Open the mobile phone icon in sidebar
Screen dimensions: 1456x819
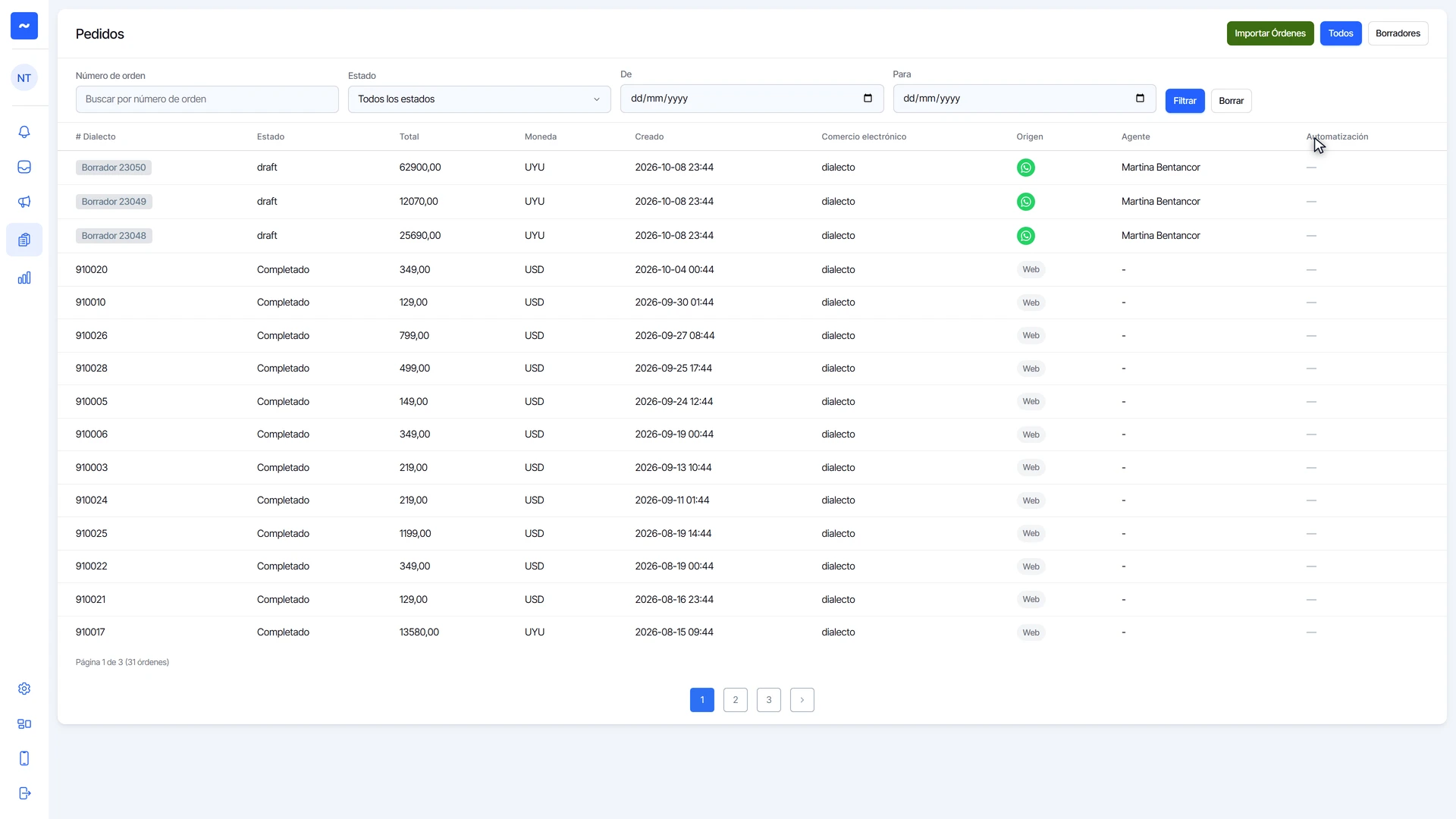24,758
